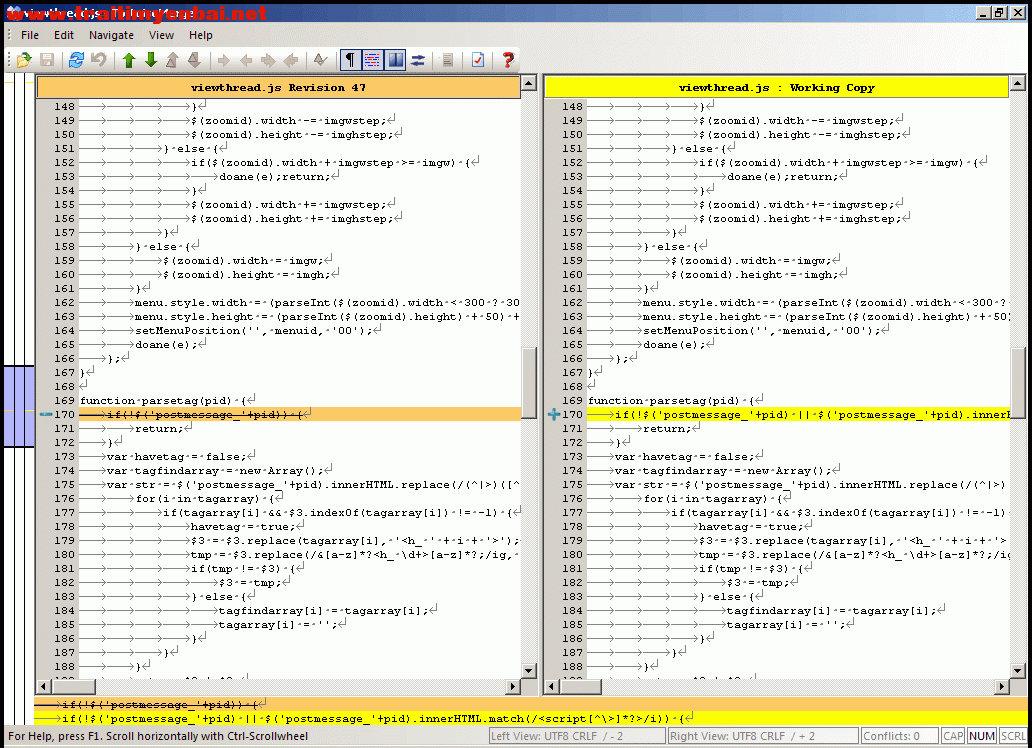Click the second gray left-arrow use block icon
The width and height of the screenshot is (1032, 748).
click(x=290, y=60)
